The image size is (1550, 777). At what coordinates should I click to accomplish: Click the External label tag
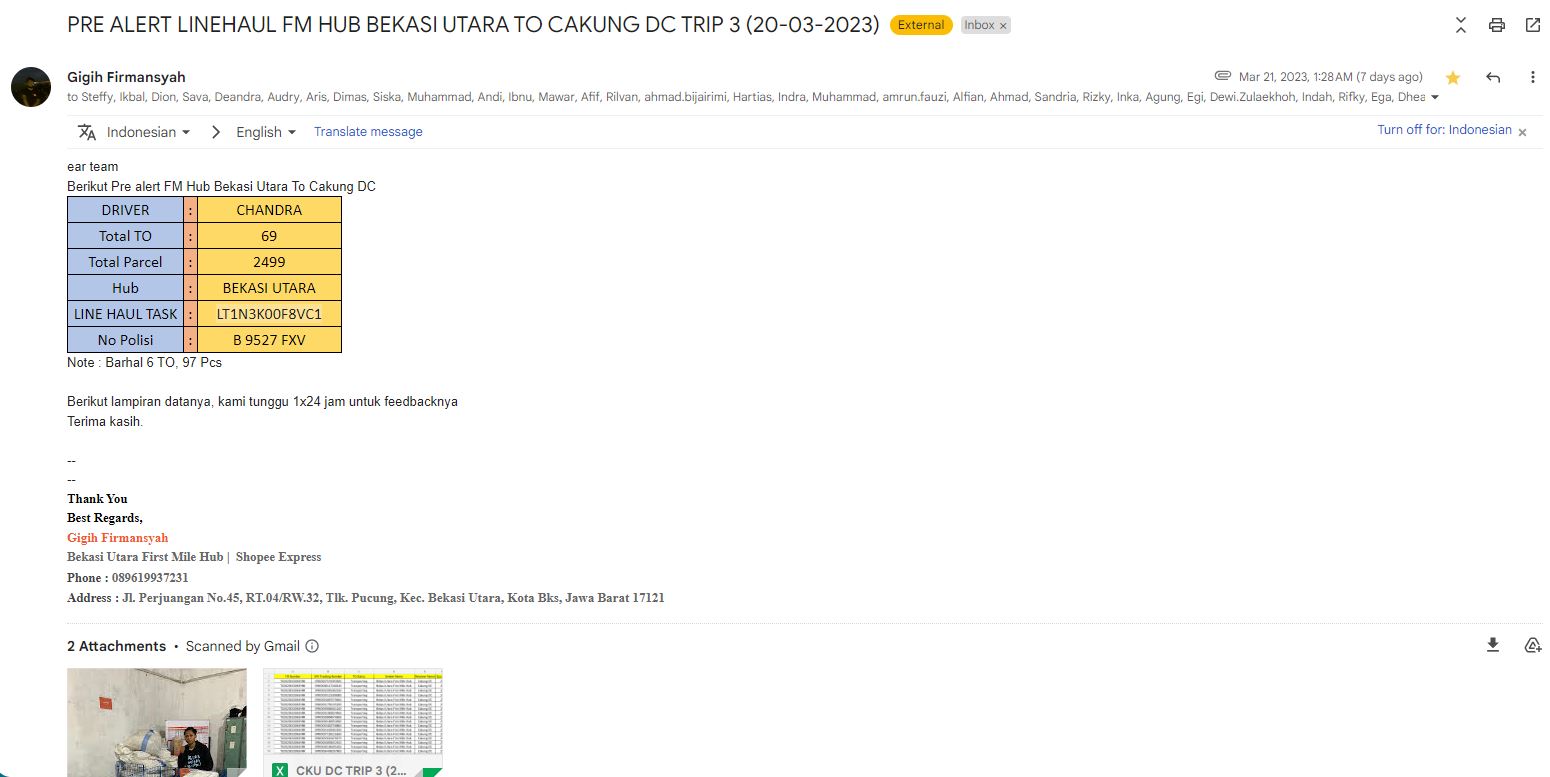click(x=920, y=25)
